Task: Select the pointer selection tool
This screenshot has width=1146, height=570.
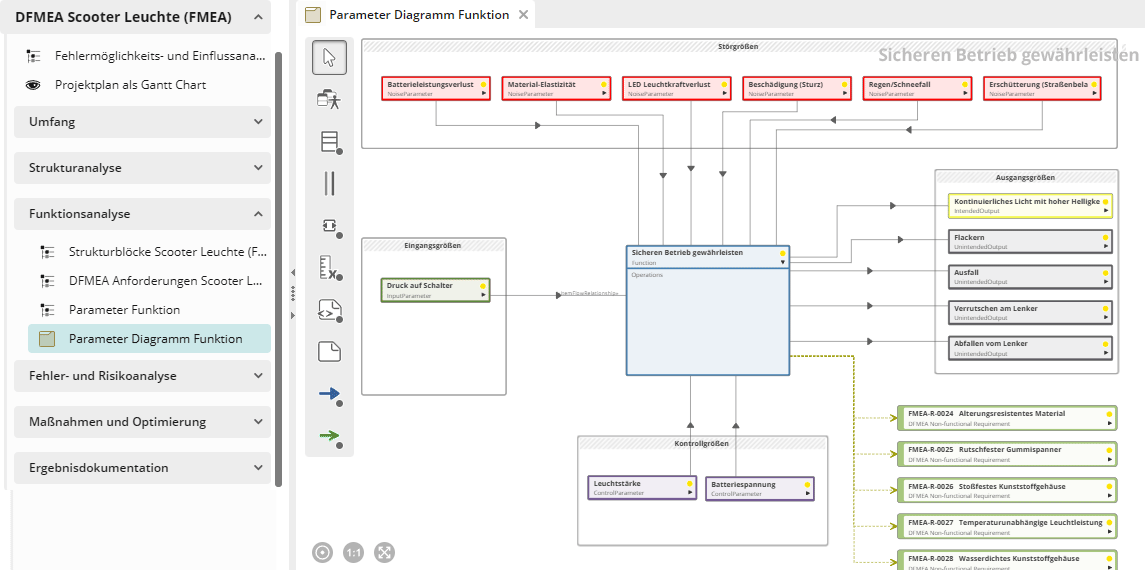Action: (x=329, y=58)
